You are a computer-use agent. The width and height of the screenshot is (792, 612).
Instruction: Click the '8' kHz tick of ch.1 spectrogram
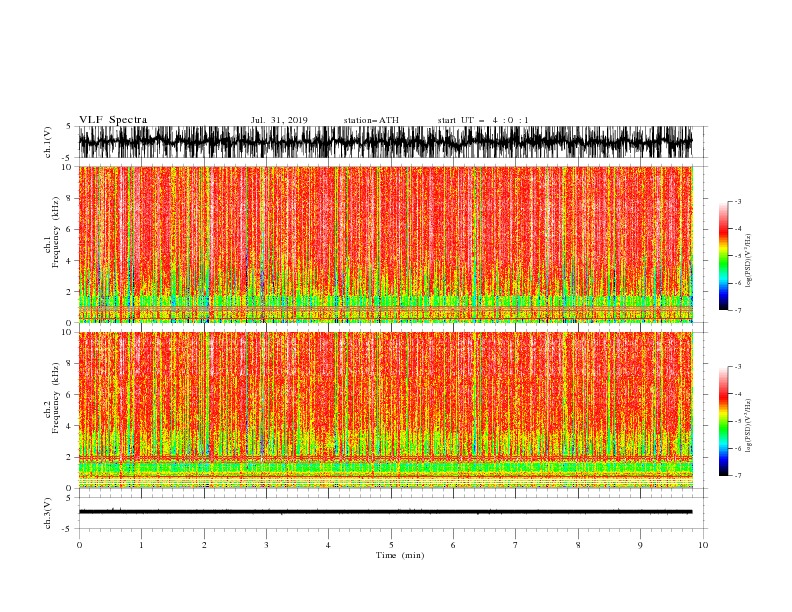[69, 198]
